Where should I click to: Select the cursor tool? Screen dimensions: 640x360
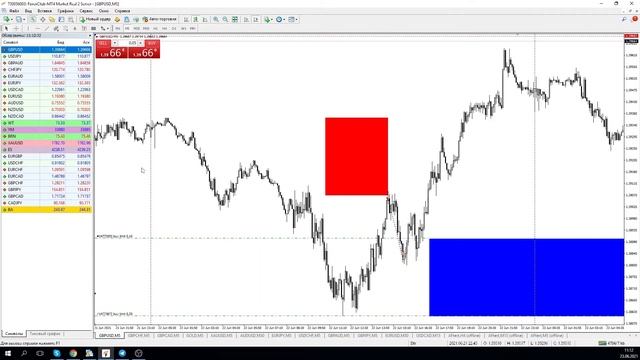click(x=6, y=29)
